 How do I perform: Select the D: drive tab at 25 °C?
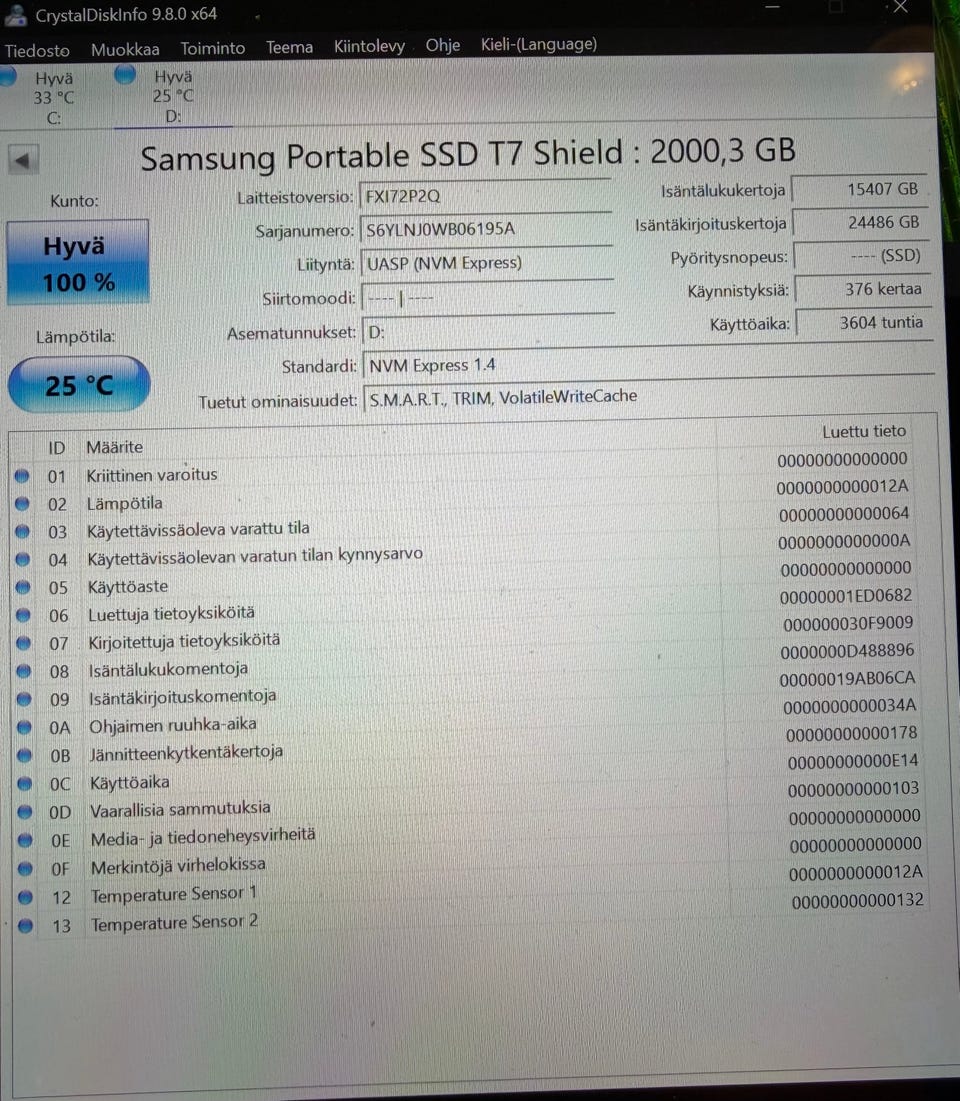pyautogui.click(x=173, y=96)
